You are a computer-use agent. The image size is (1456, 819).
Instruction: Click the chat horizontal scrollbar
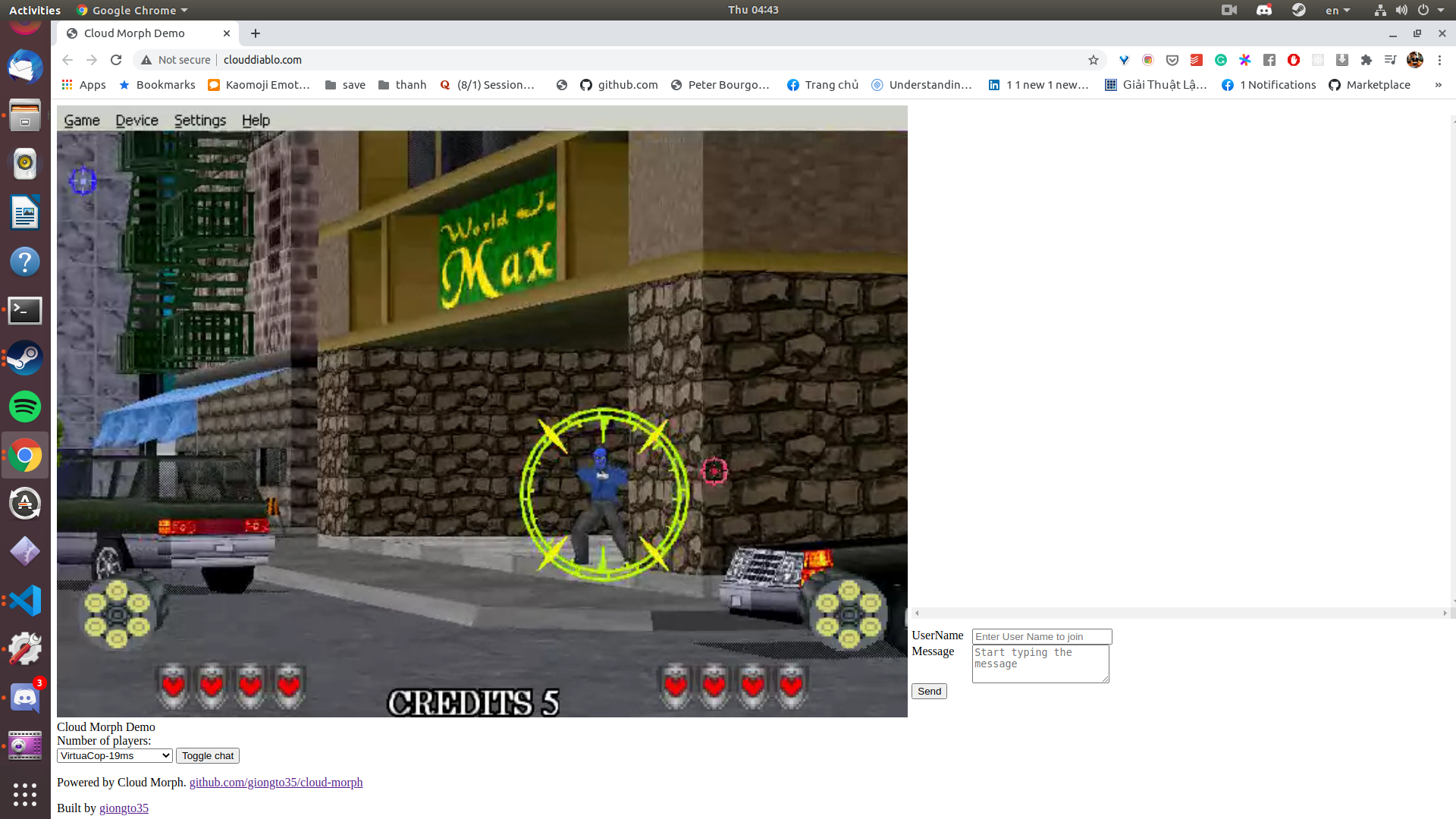[x=1180, y=613]
